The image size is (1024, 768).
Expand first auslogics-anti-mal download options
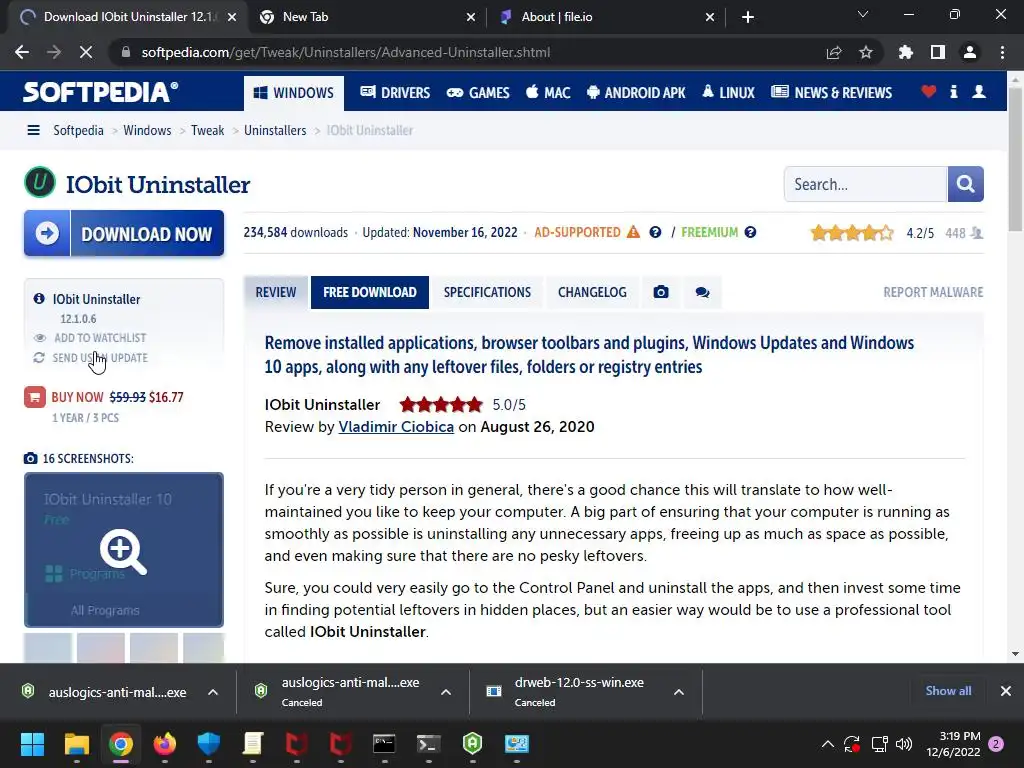[213, 692]
